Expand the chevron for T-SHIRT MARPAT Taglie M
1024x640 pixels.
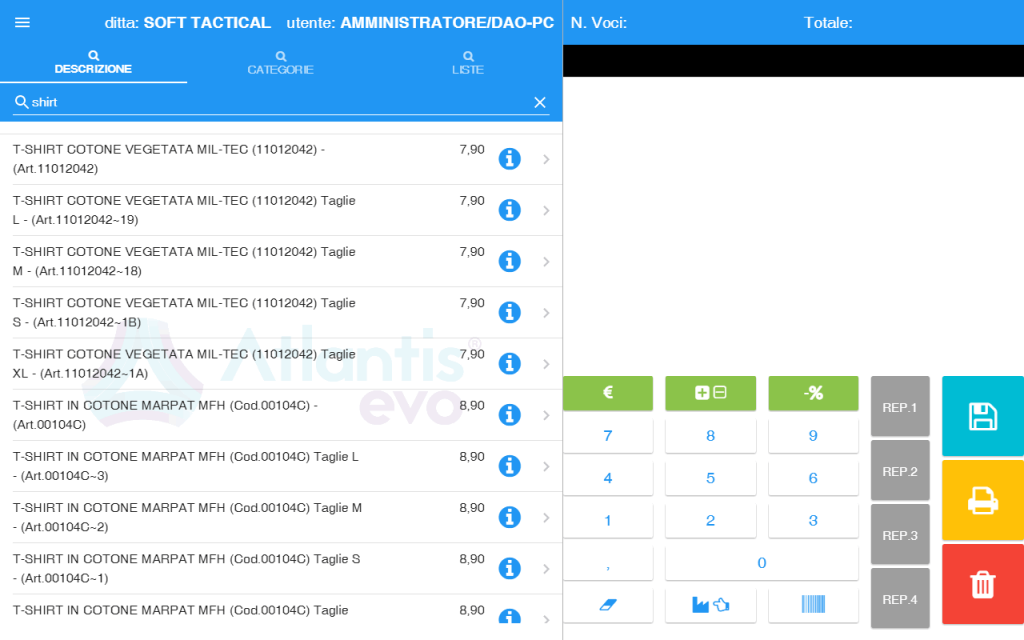(546, 516)
